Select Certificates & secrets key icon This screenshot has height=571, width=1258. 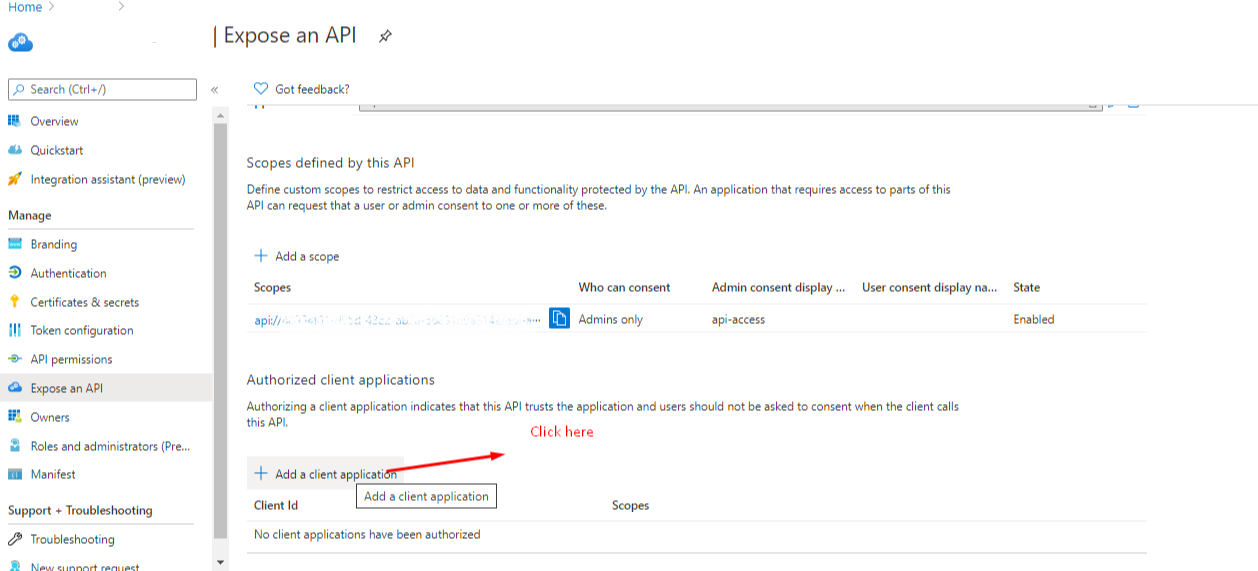pos(15,302)
